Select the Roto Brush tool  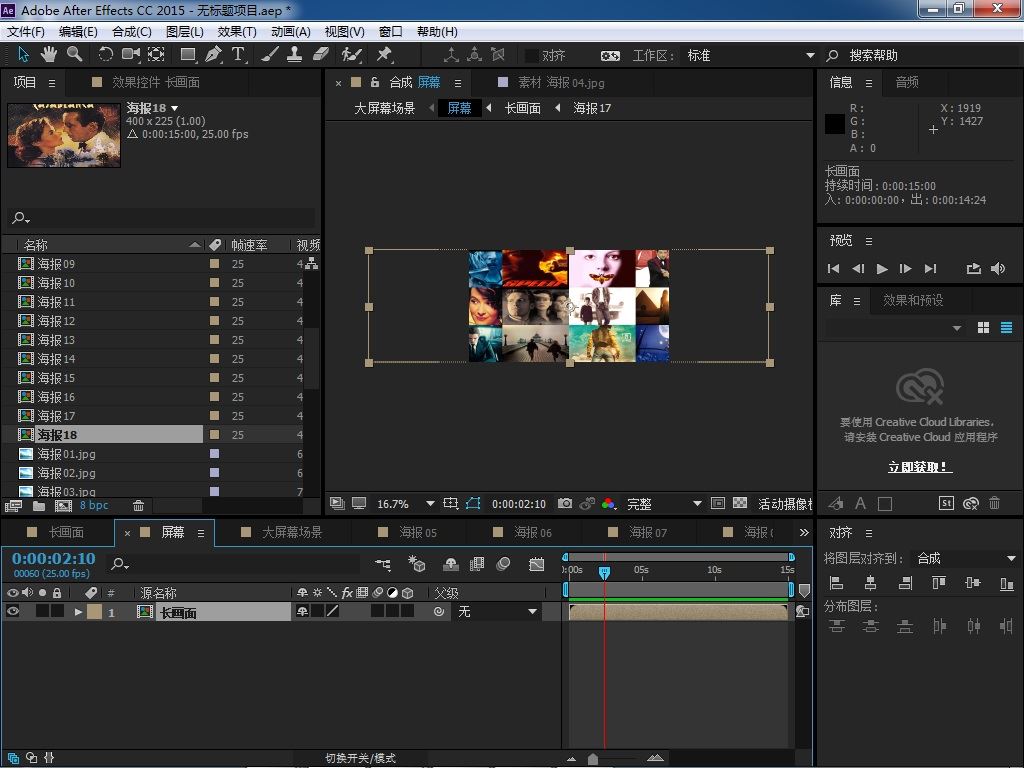coord(351,55)
